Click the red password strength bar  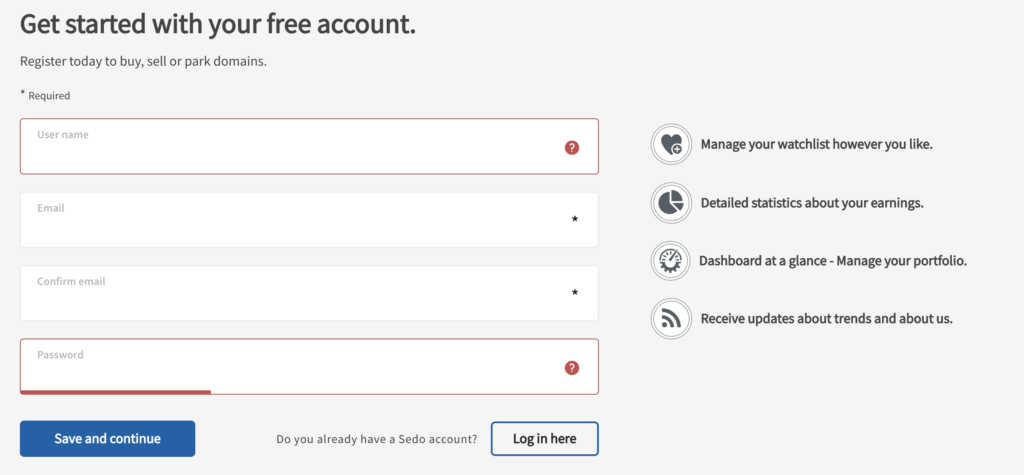point(115,392)
